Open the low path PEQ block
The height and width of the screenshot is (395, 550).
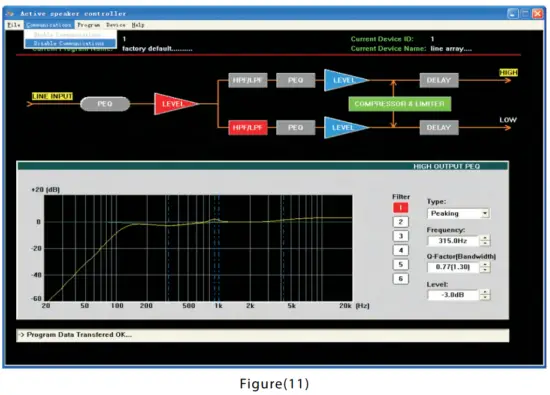(x=295, y=128)
